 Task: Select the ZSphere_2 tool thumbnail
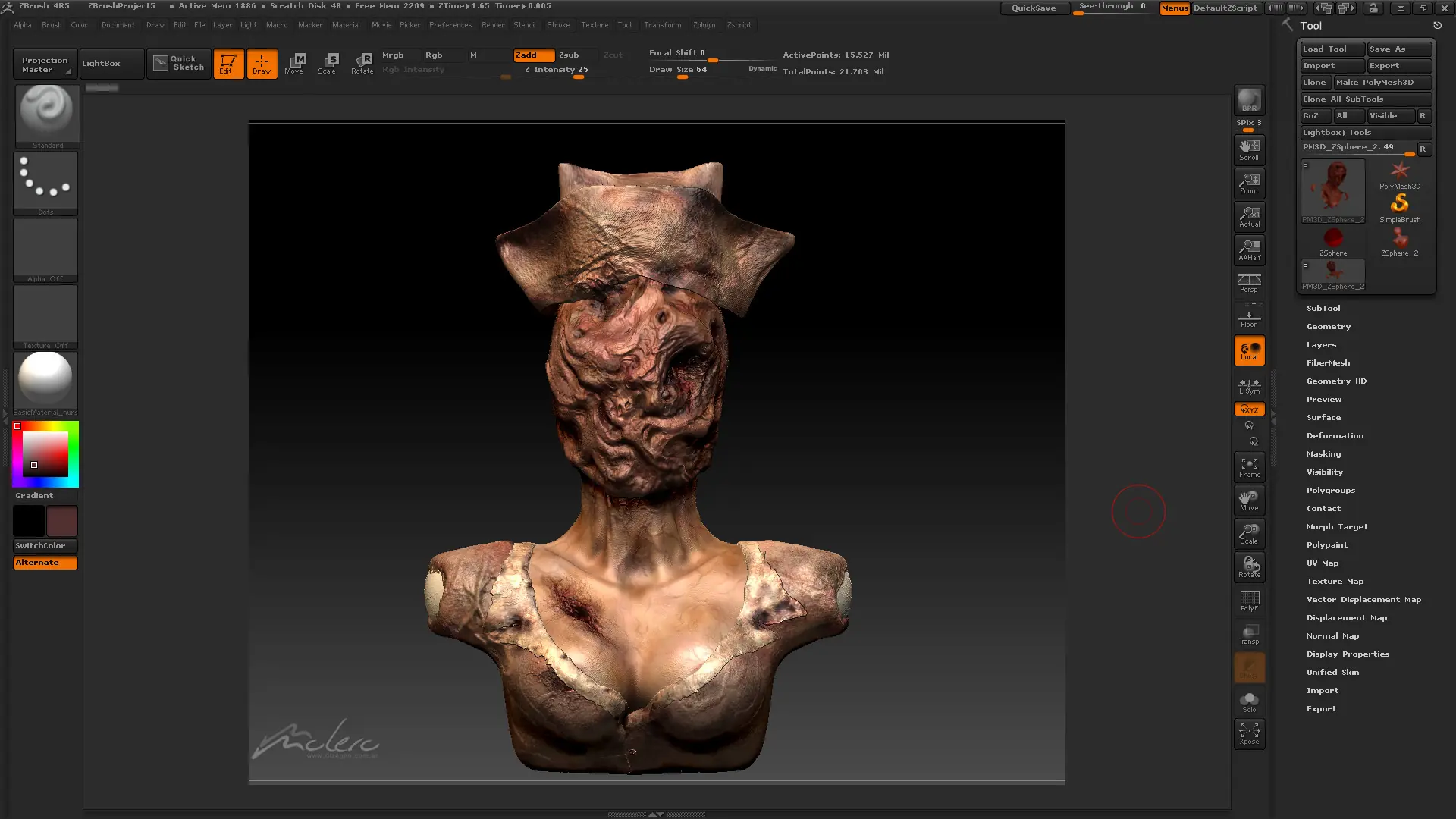(1399, 243)
